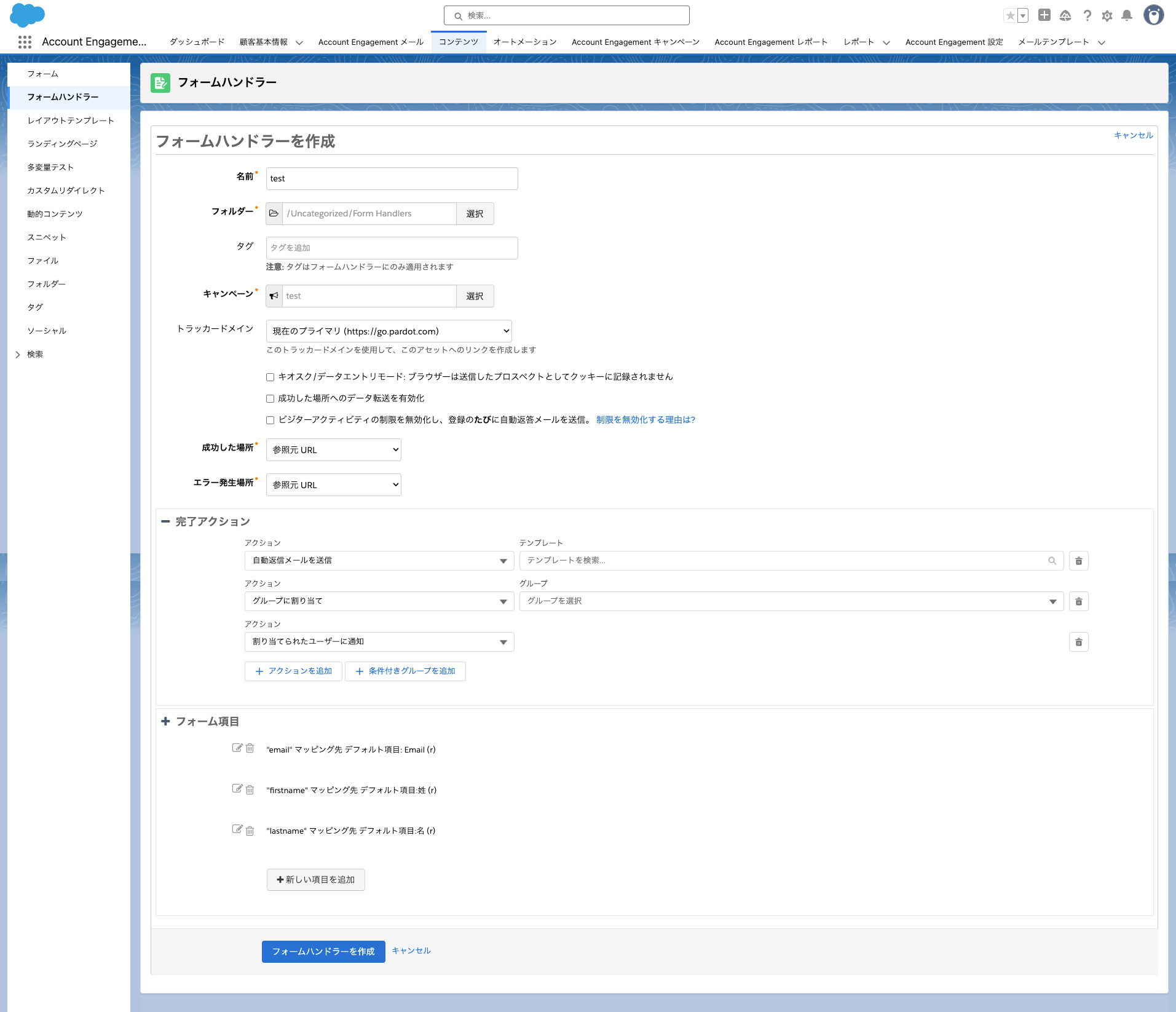Open Account Engagement 設定 tab
1176x1012 pixels.
click(954, 42)
